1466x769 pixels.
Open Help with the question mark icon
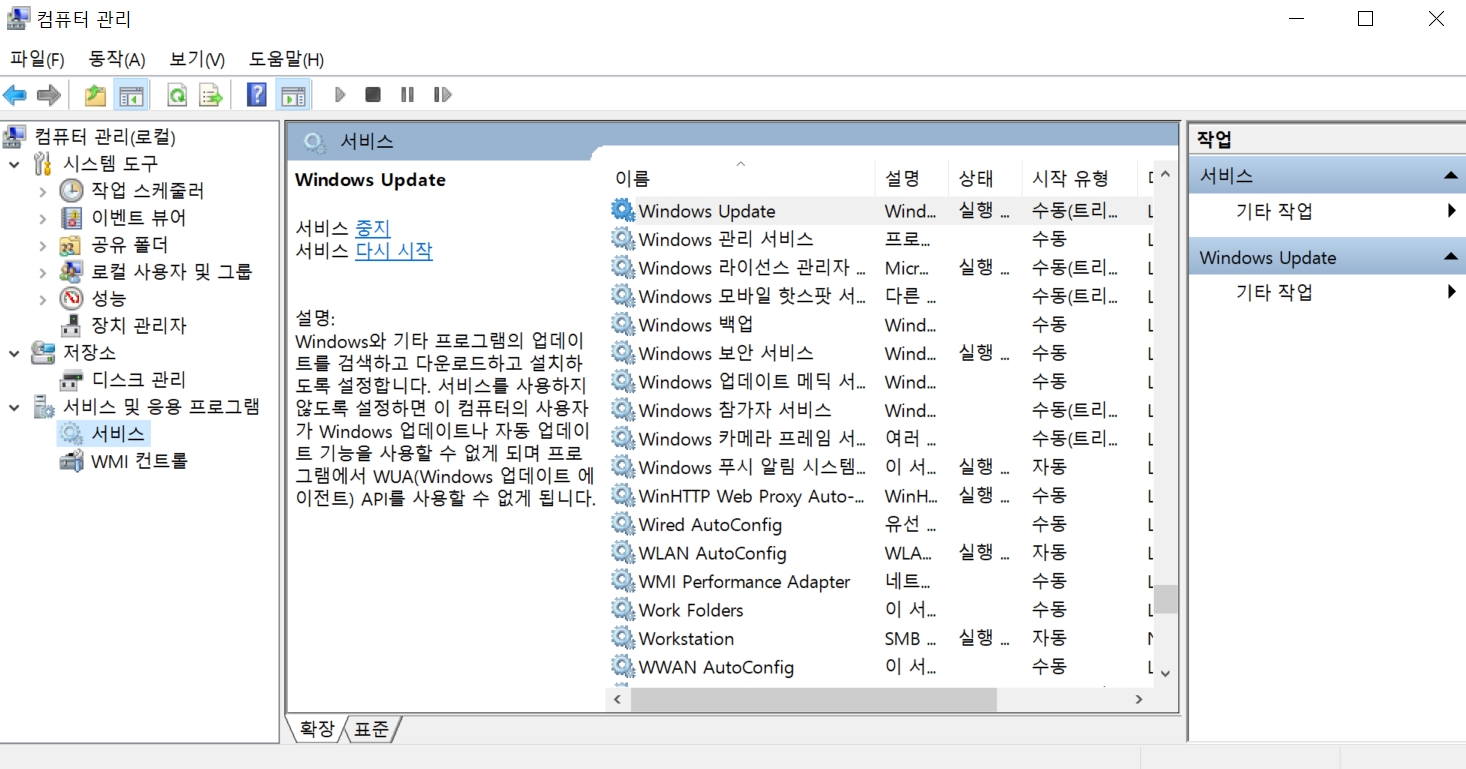coord(257,95)
